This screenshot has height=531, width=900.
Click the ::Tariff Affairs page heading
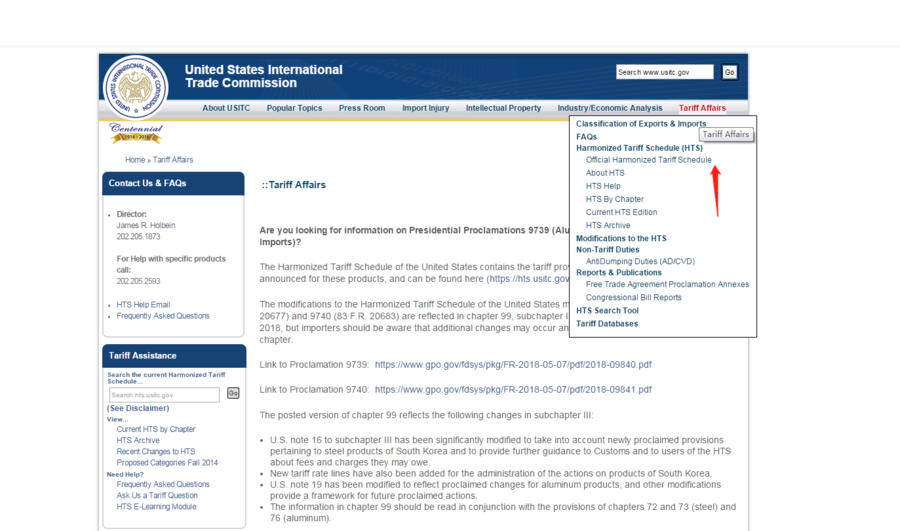(293, 185)
